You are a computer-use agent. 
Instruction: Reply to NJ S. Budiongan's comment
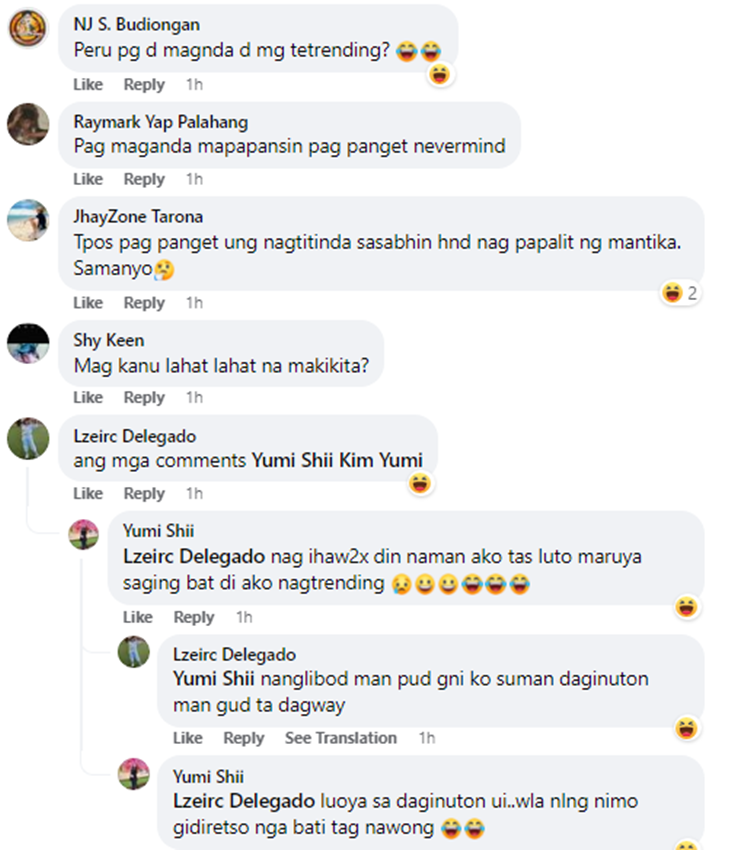point(144,85)
